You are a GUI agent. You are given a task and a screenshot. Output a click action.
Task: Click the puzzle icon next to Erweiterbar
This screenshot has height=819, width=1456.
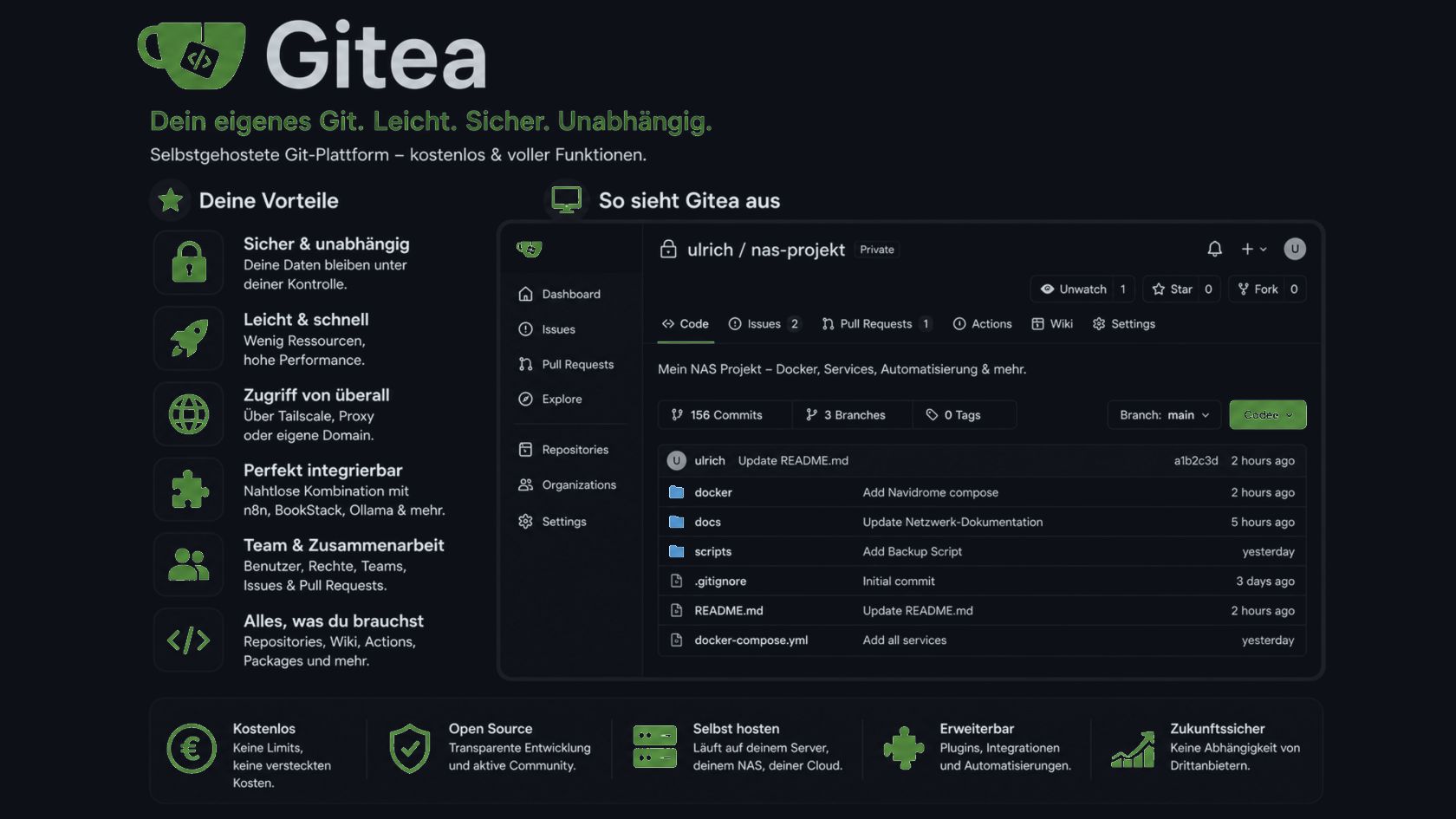point(904,748)
